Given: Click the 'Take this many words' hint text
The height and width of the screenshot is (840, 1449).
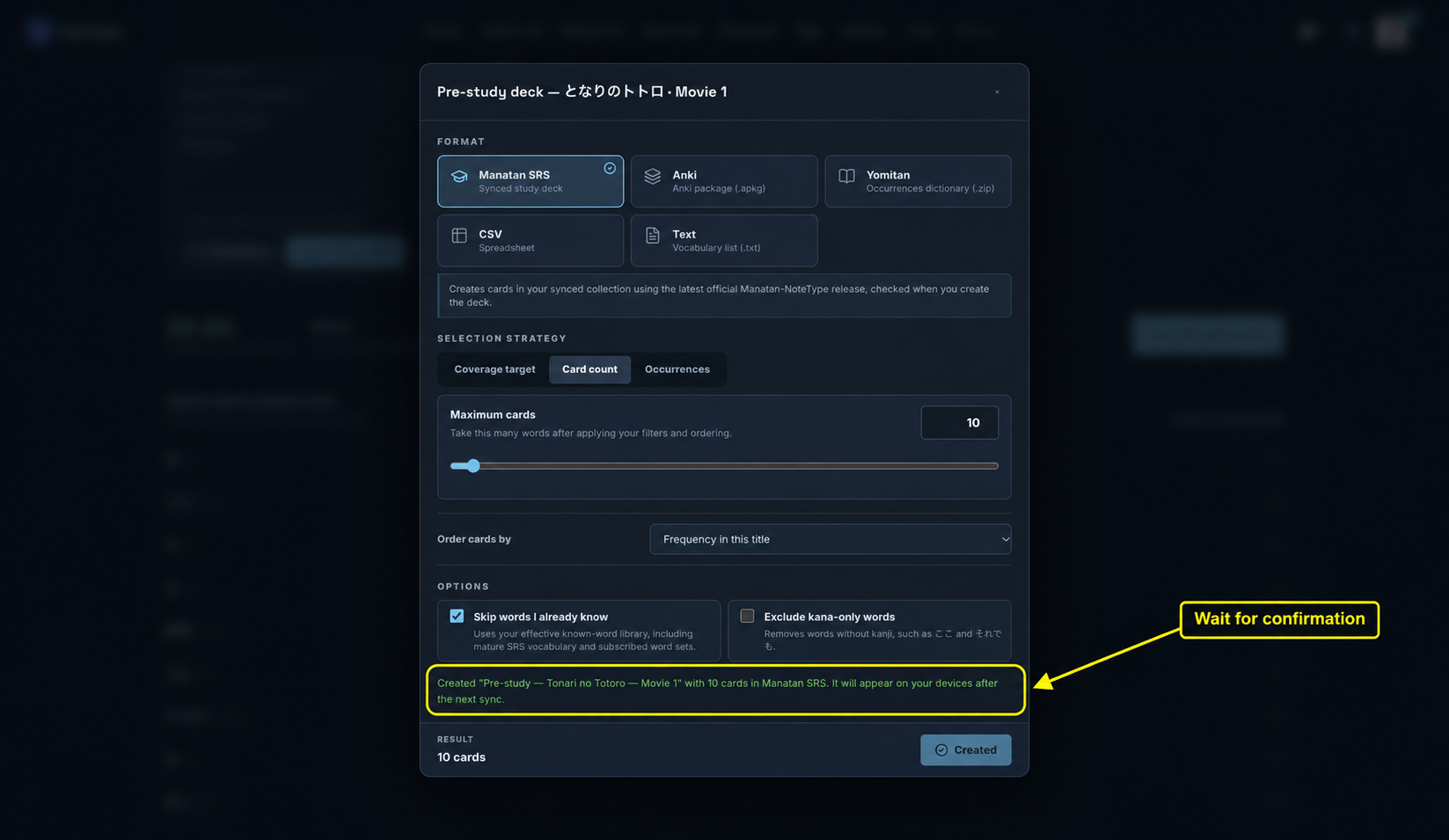Looking at the screenshot, I should (x=591, y=433).
